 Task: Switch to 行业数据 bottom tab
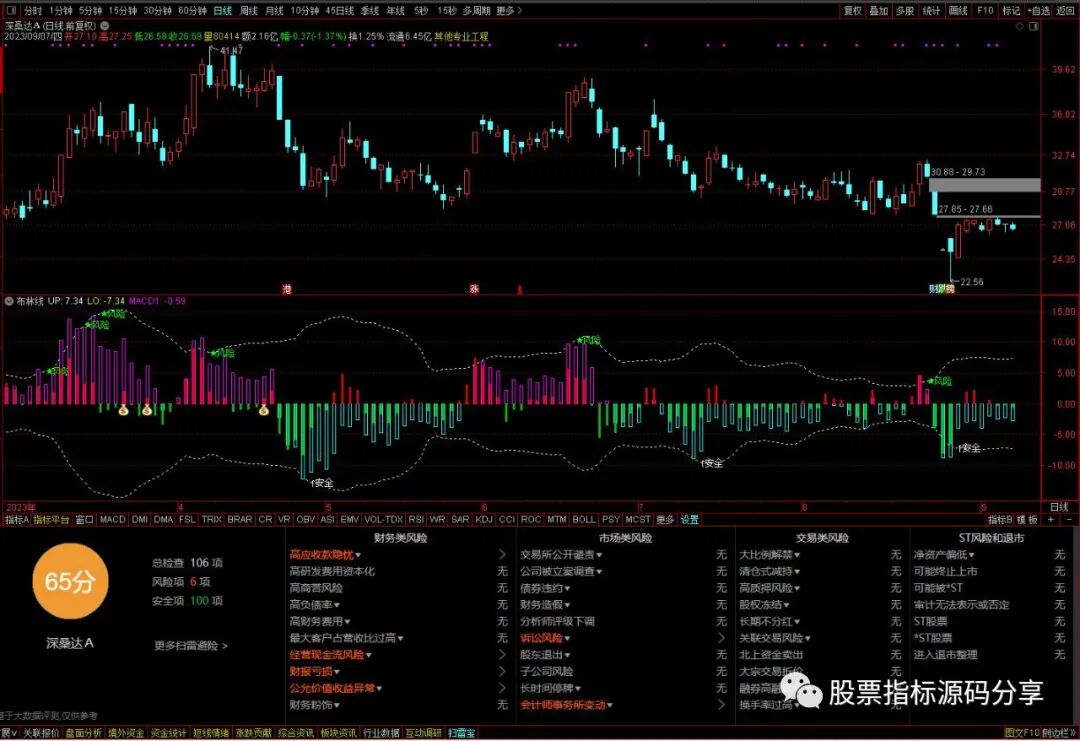coord(381,733)
